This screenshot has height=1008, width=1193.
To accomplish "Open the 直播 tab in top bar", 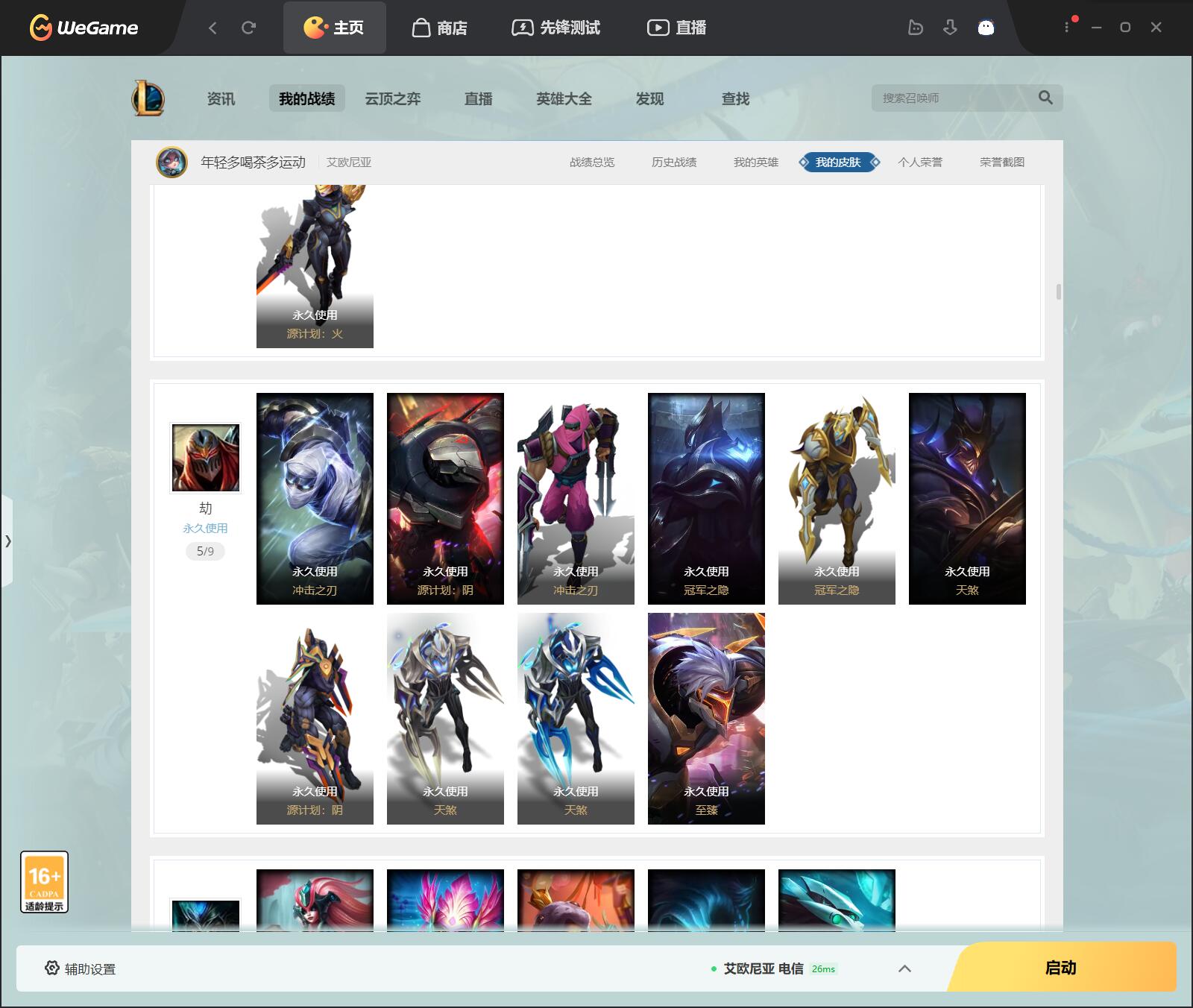I will click(x=676, y=28).
